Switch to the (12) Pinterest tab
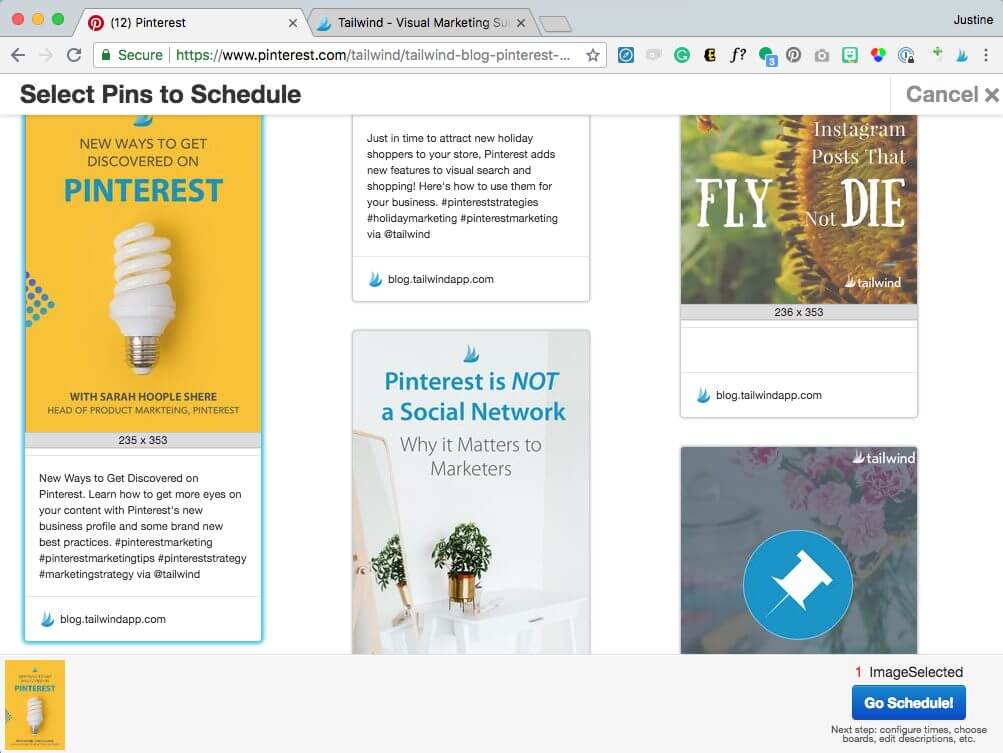This screenshot has width=1003, height=753. (191, 22)
